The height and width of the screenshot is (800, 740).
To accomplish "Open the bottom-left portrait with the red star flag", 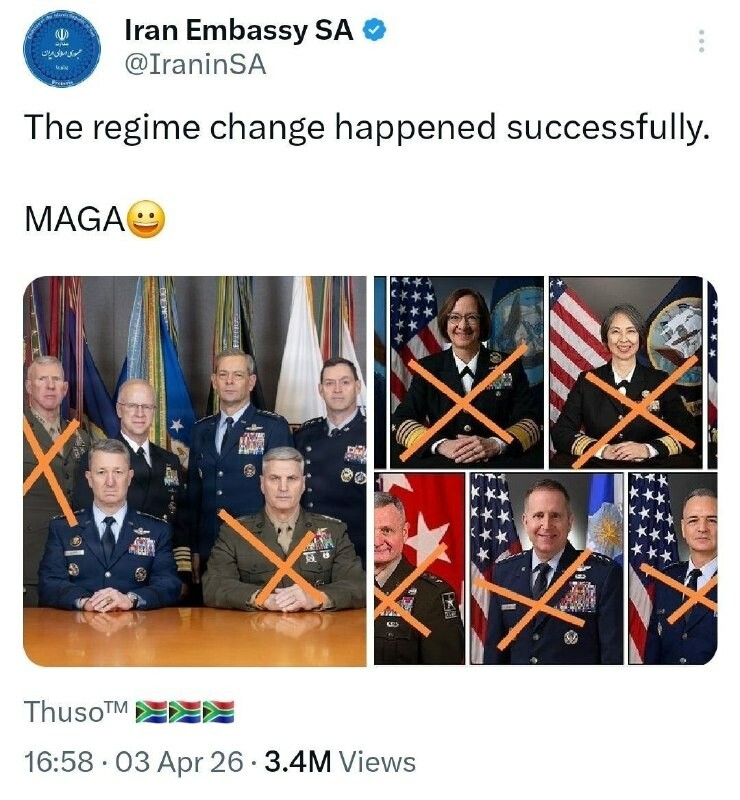I will point(419,569).
